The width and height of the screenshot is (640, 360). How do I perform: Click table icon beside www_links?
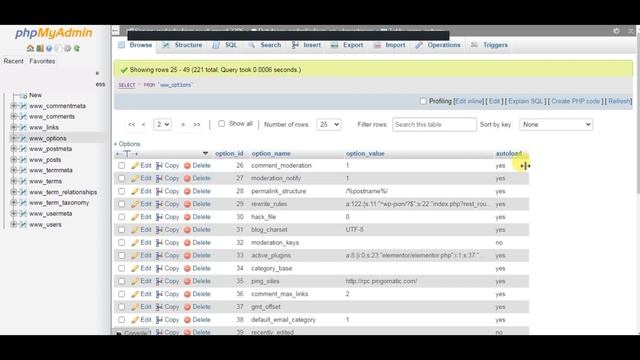23,127
